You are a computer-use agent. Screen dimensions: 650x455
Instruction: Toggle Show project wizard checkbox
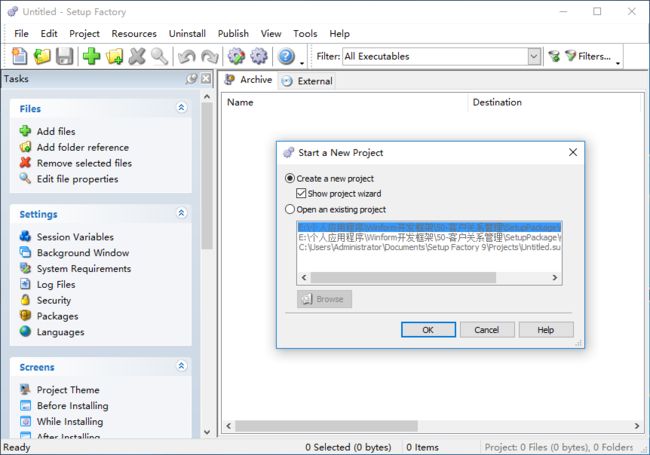[301, 193]
